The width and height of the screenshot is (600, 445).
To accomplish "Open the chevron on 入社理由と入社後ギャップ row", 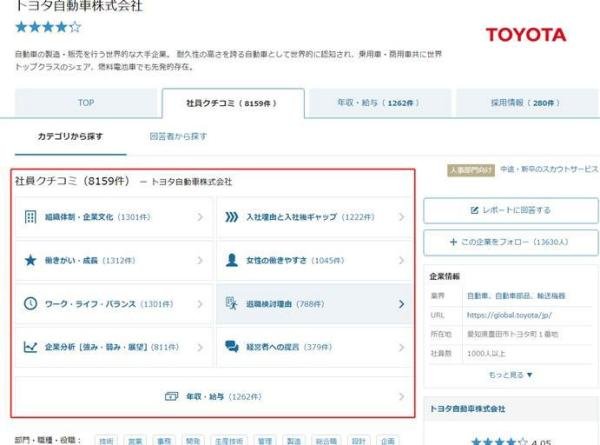I will pyautogui.click(x=401, y=217).
